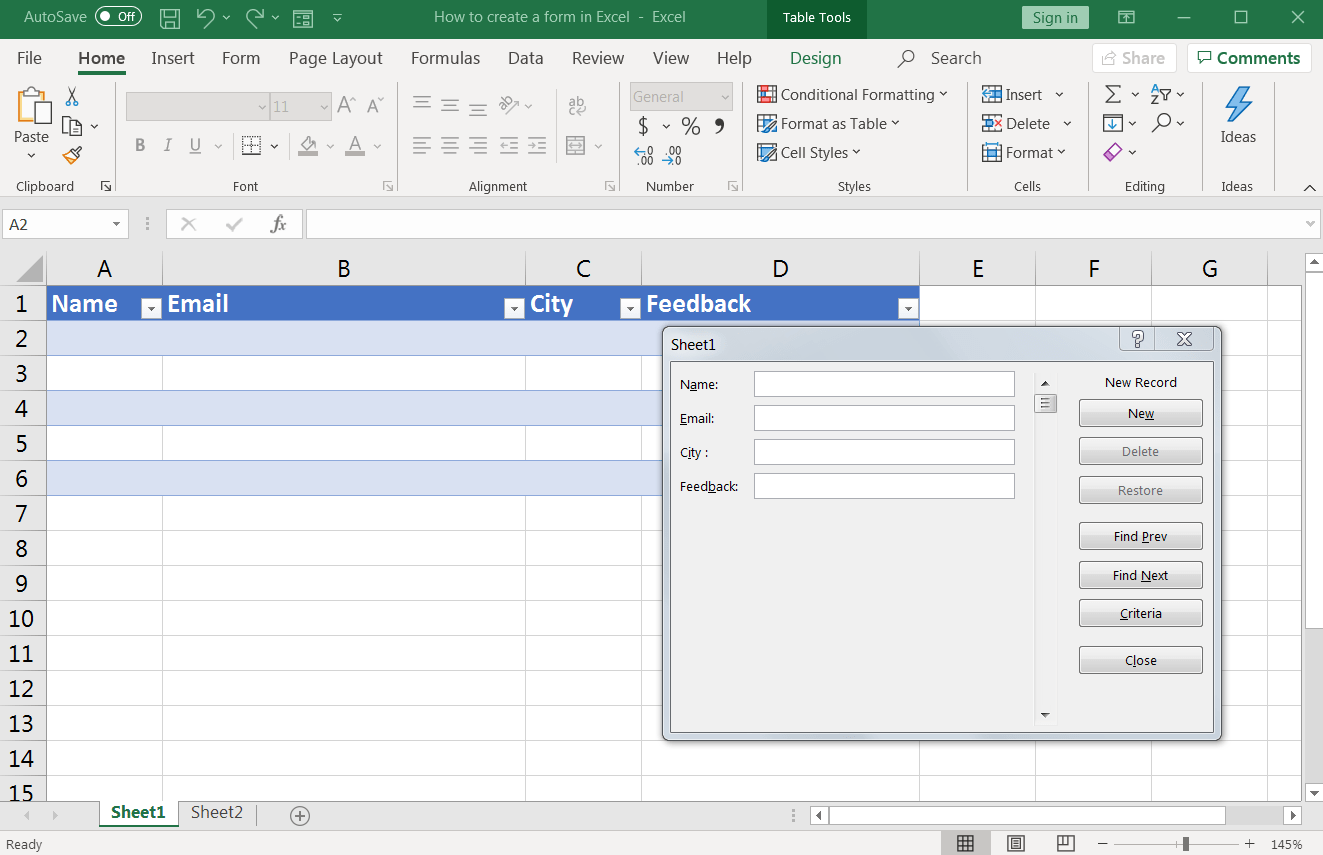The width and height of the screenshot is (1323, 855).
Task: Open the Name Box dropdown arrow
Action: (117, 224)
